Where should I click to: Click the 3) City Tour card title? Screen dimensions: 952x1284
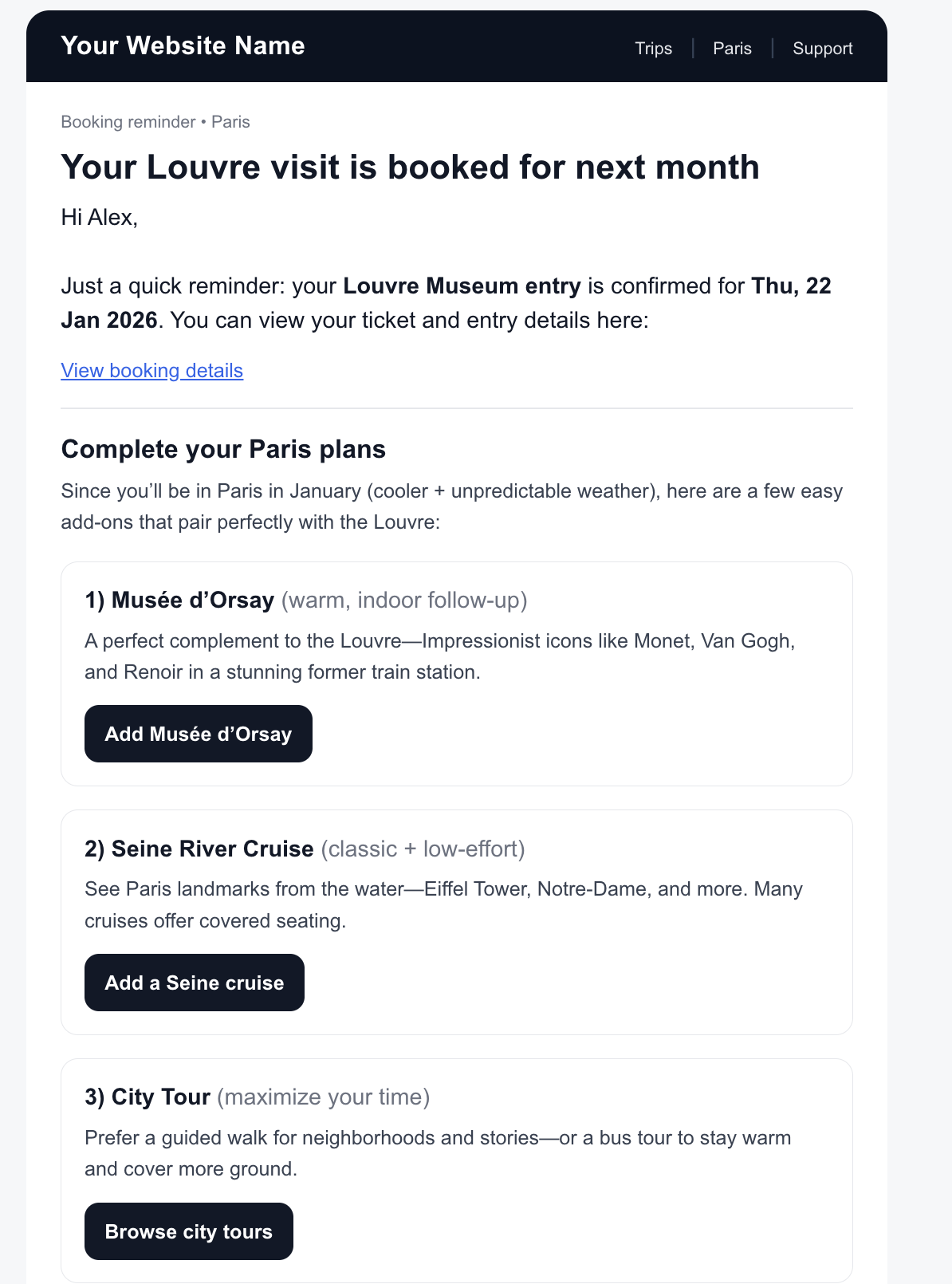(x=148, y=1097)
